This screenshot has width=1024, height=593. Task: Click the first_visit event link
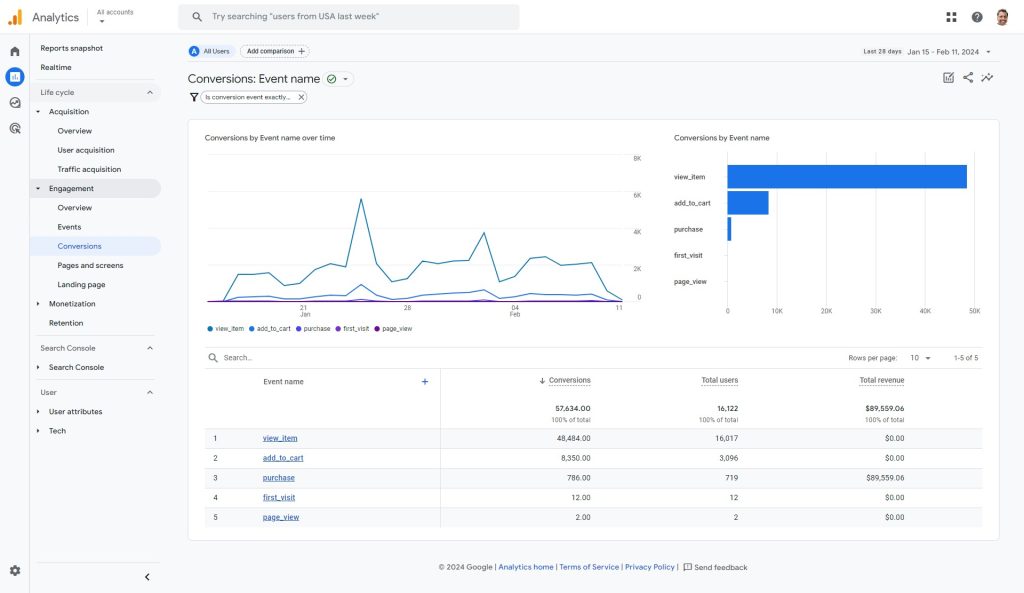coord(279,498)
